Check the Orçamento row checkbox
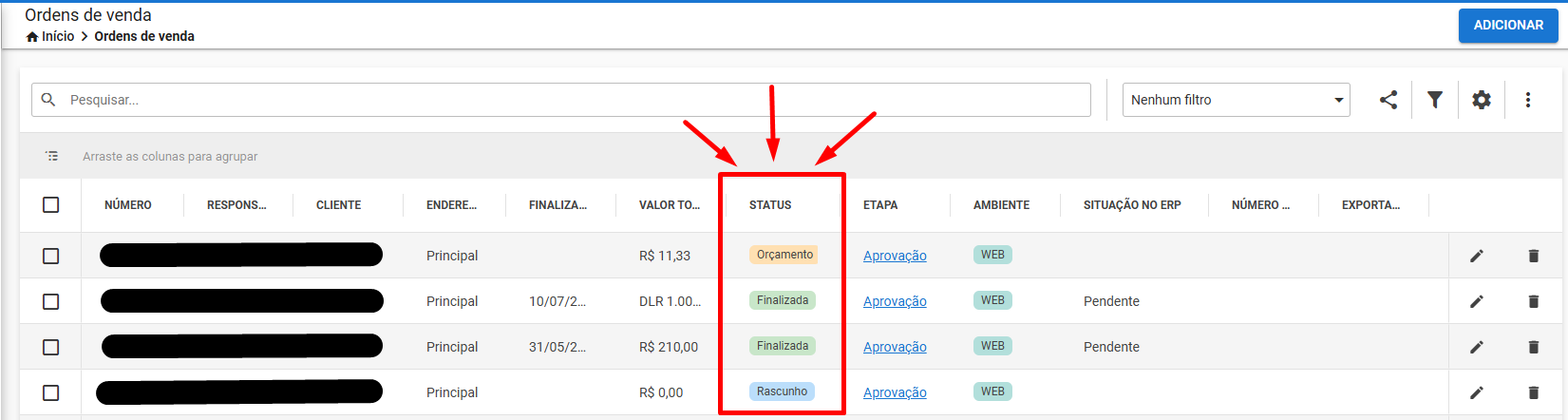 tap(51, 256)
